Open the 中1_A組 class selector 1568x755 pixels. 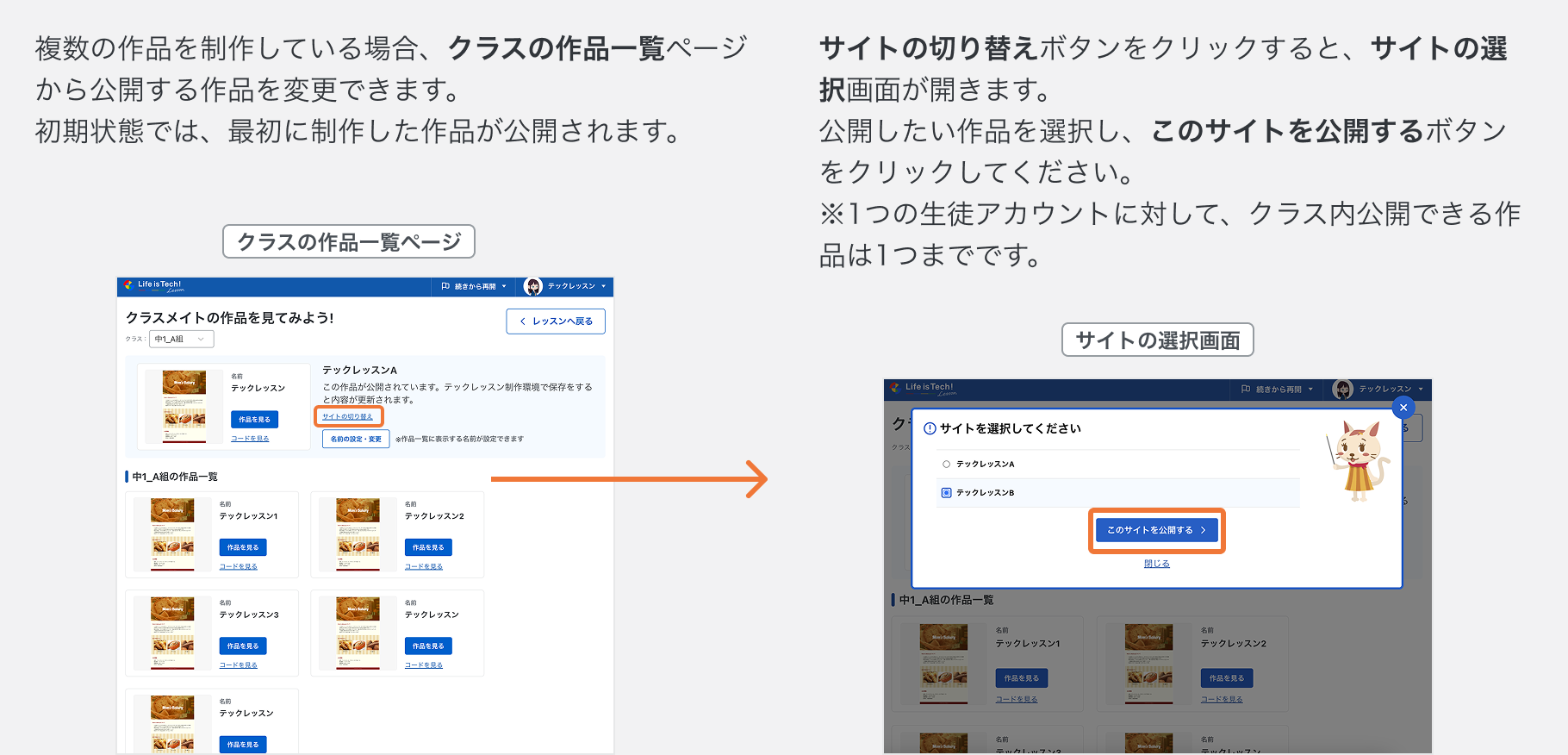[182, 339]
